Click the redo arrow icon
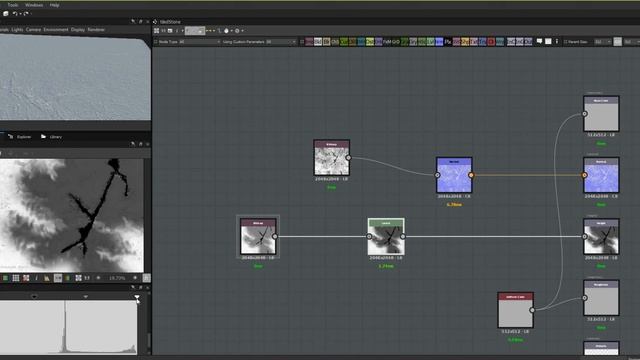This screenshot has width=640, height=360. coord(26,13)
